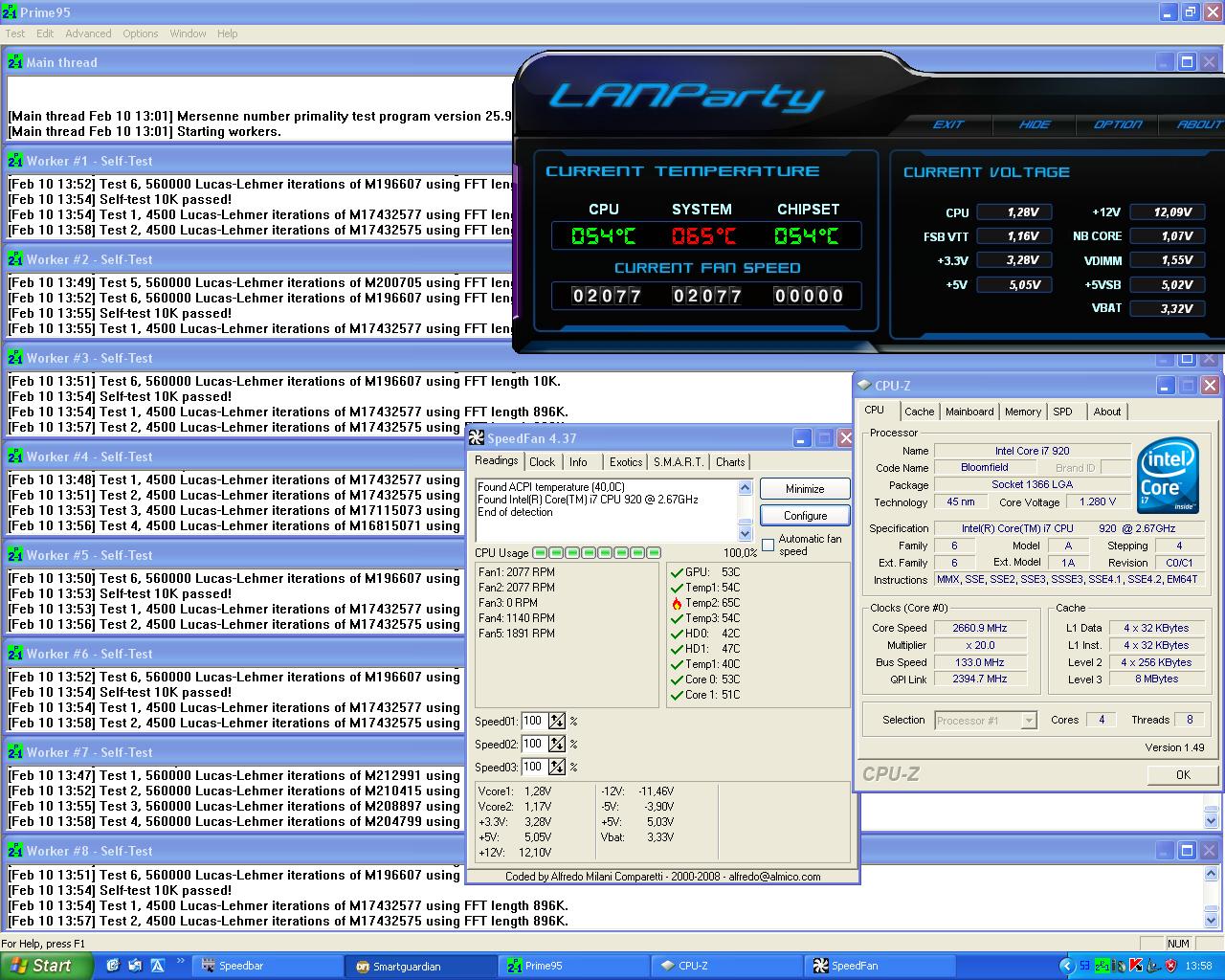
Task: Open the Options menu in Prime95
Action: (x=141, y=33)
